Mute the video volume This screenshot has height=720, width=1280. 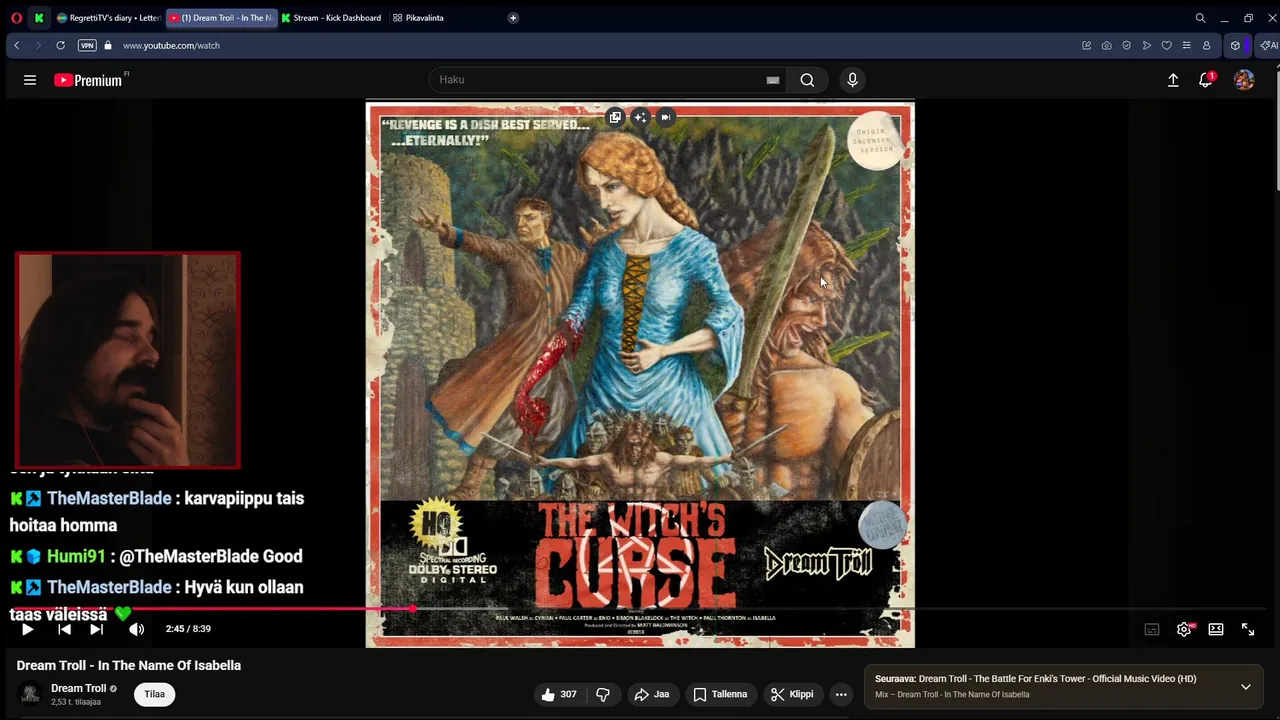coord(137,629)
